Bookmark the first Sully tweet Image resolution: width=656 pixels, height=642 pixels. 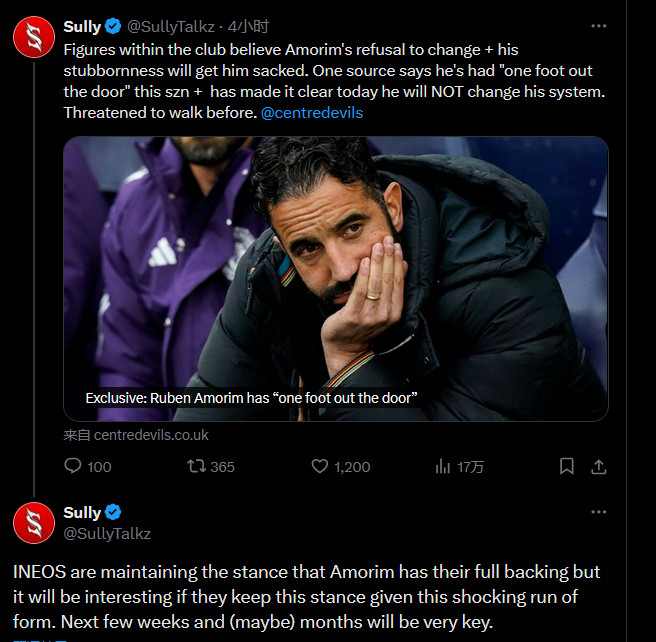click(x=566, y=466)
